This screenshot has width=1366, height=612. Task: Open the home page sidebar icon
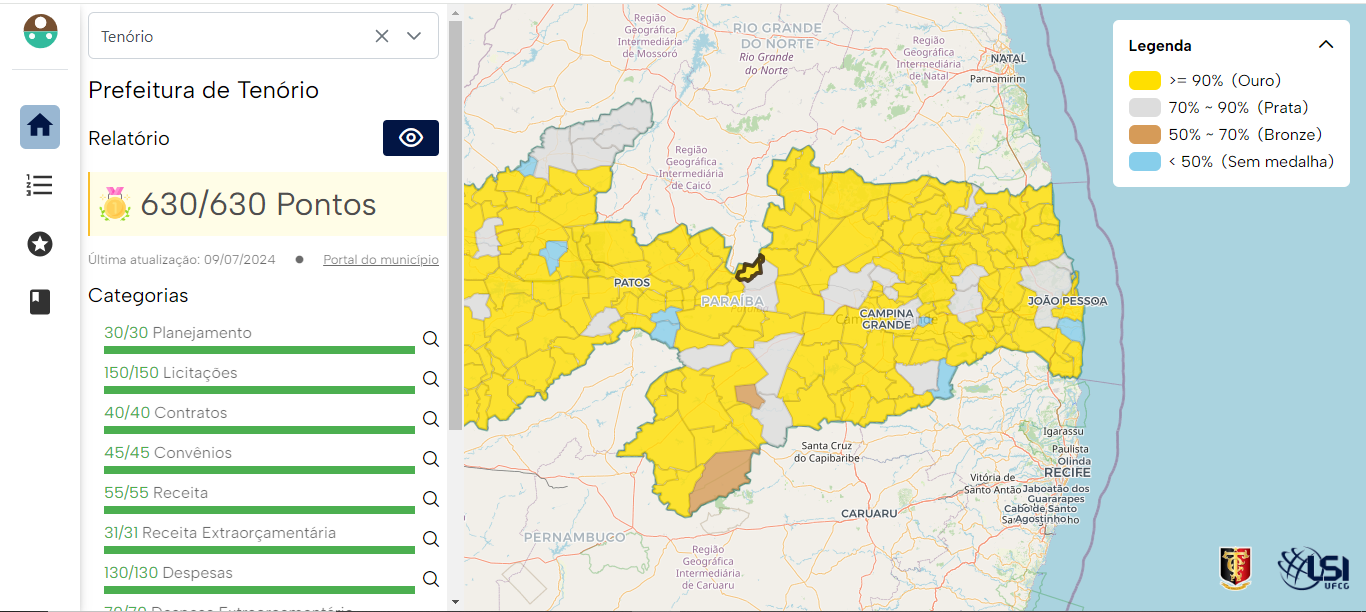(x=40, y=126)
